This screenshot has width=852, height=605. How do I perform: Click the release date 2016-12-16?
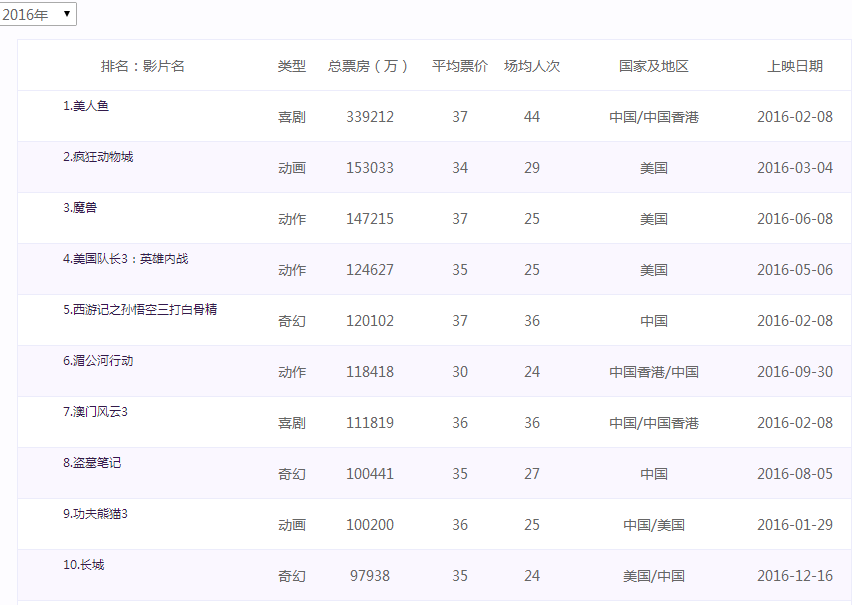(795, 576)
